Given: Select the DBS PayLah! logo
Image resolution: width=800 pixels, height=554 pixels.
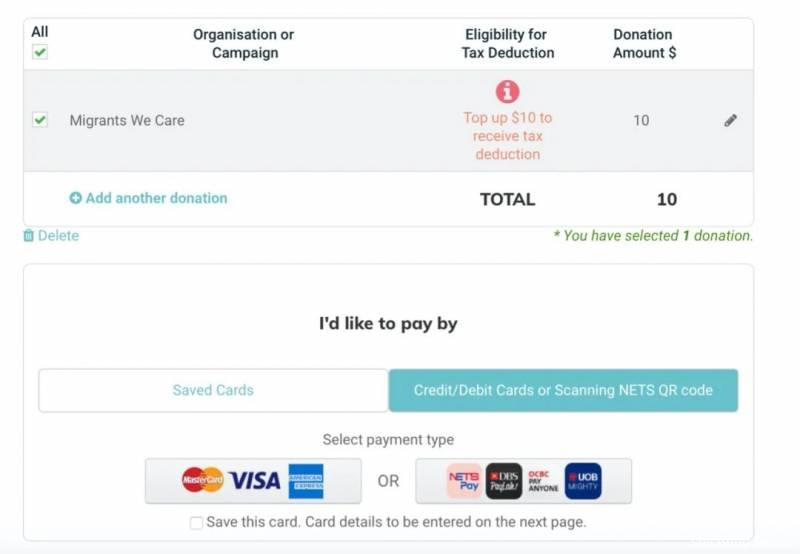Looking at the screenshot, I should (x=503, y=481).
